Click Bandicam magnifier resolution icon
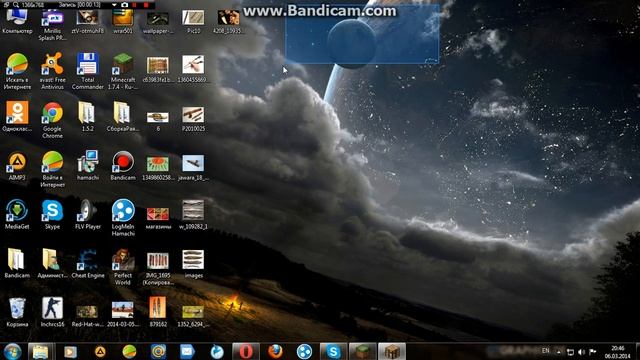The image size is (640, 360). pos(16,5)
